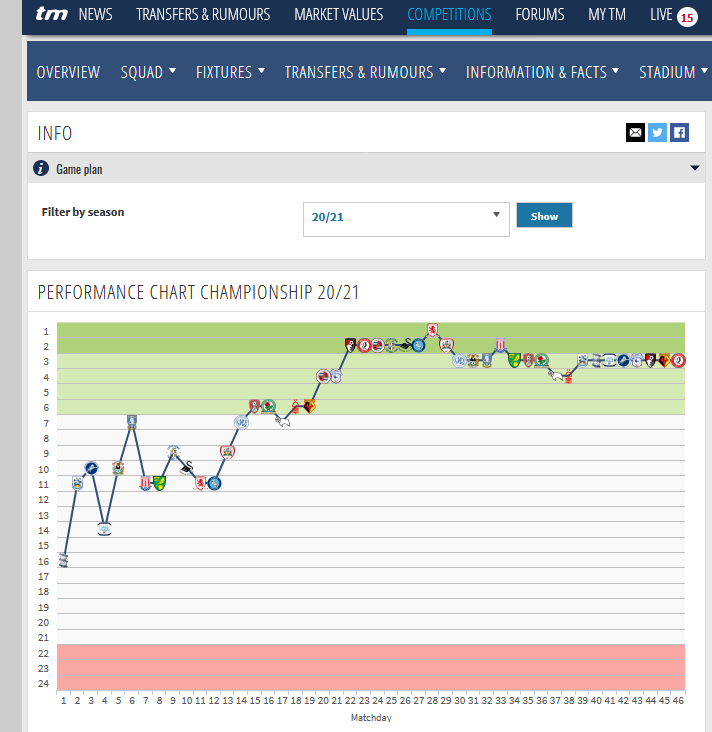
Task: Click the info icon beside Game plan
Action: click(x=41, y=168)
